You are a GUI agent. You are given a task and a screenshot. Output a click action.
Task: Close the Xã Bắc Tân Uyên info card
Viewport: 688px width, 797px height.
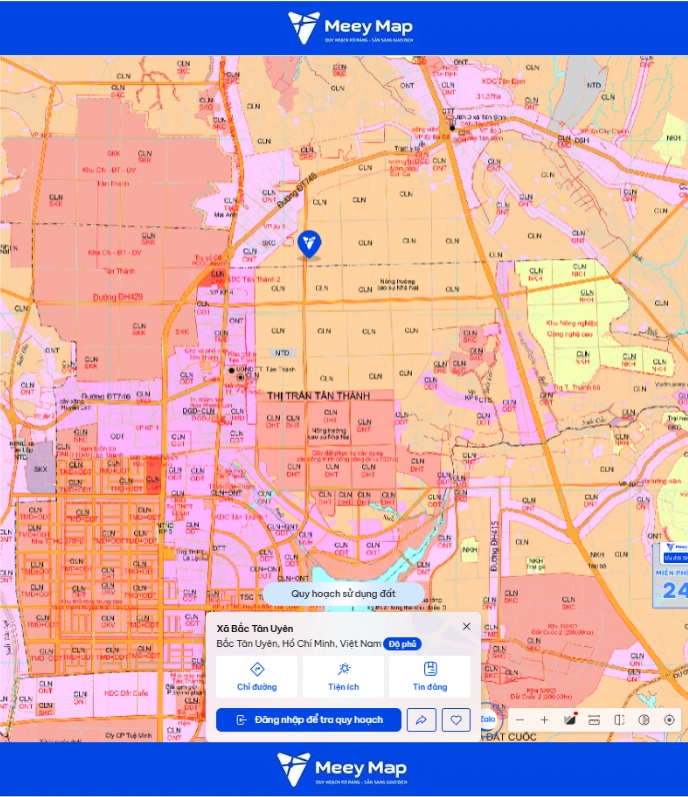(x=466, y=626)
